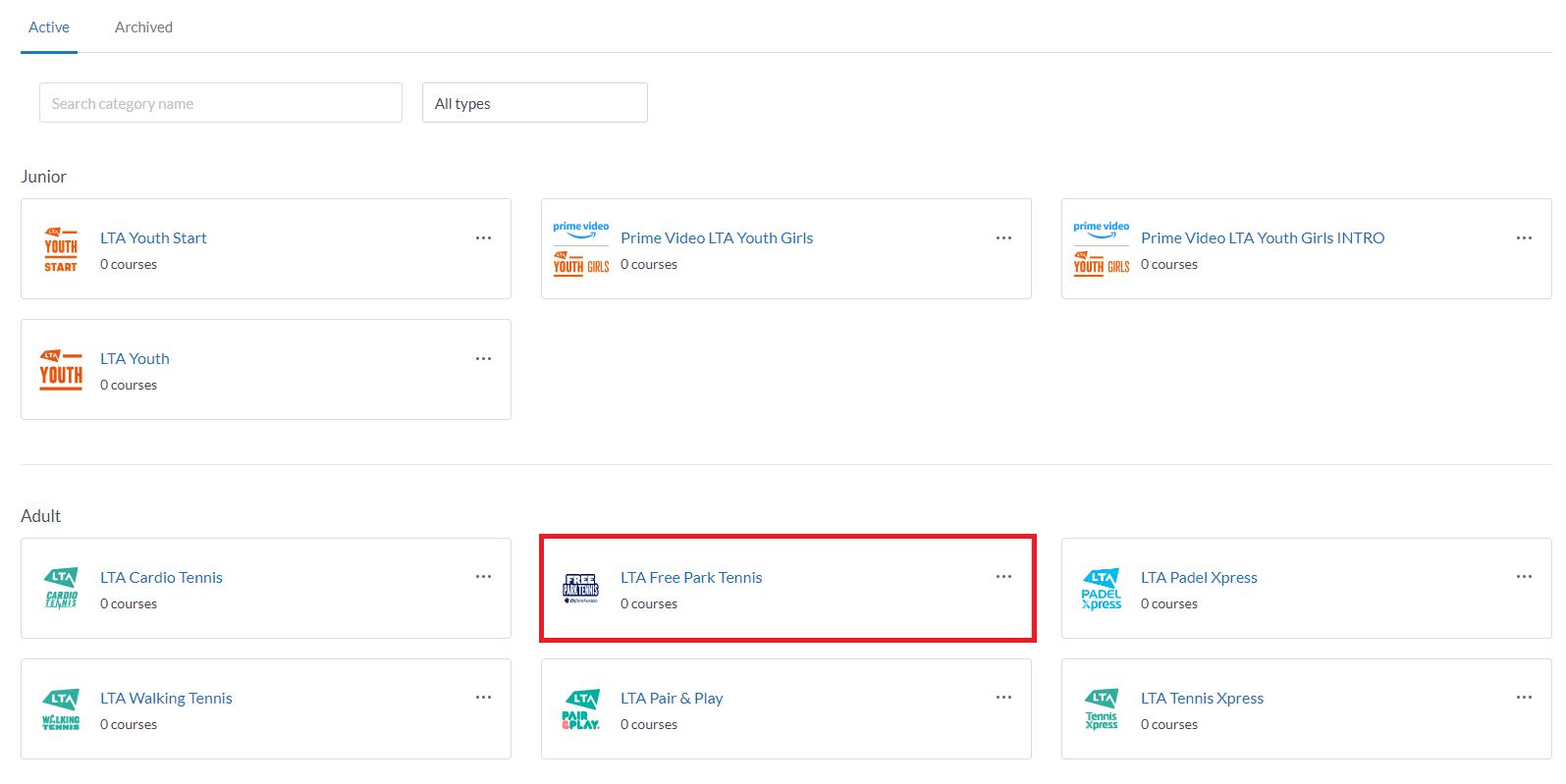Open the LTA Youth category link
This screenshot has height=784, width=1566.
(135, 358)
